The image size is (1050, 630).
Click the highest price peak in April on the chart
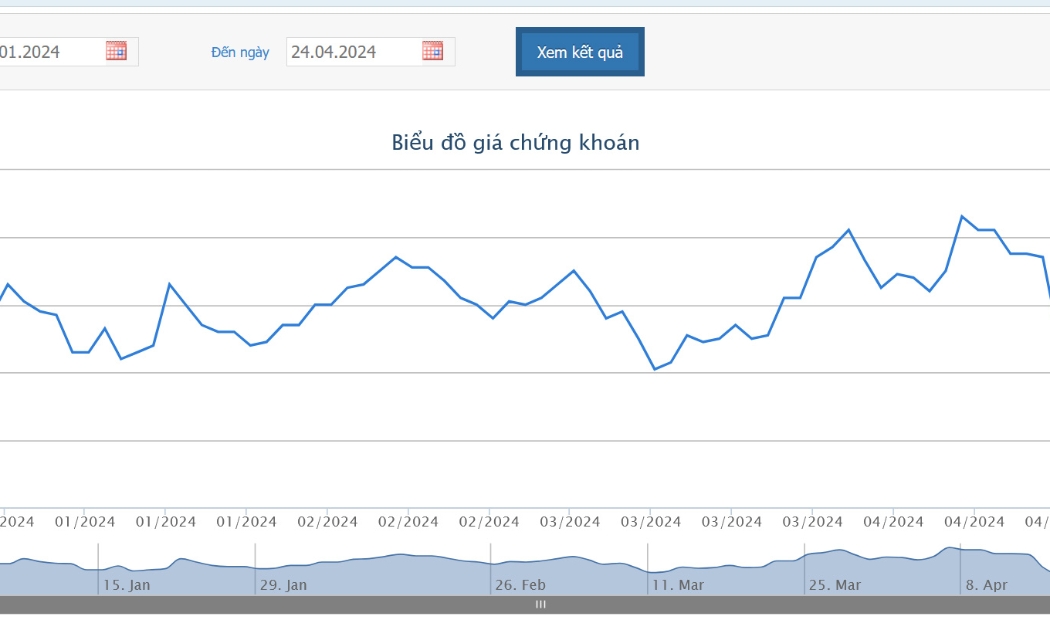pos(962,216)
